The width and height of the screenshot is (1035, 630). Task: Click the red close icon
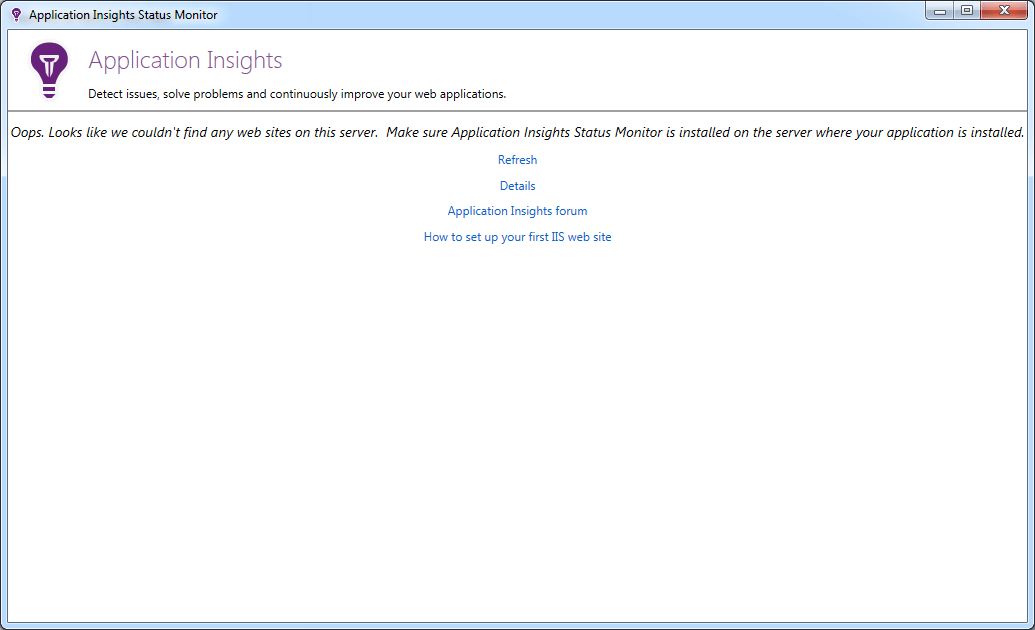click(x=1004, y=10)
